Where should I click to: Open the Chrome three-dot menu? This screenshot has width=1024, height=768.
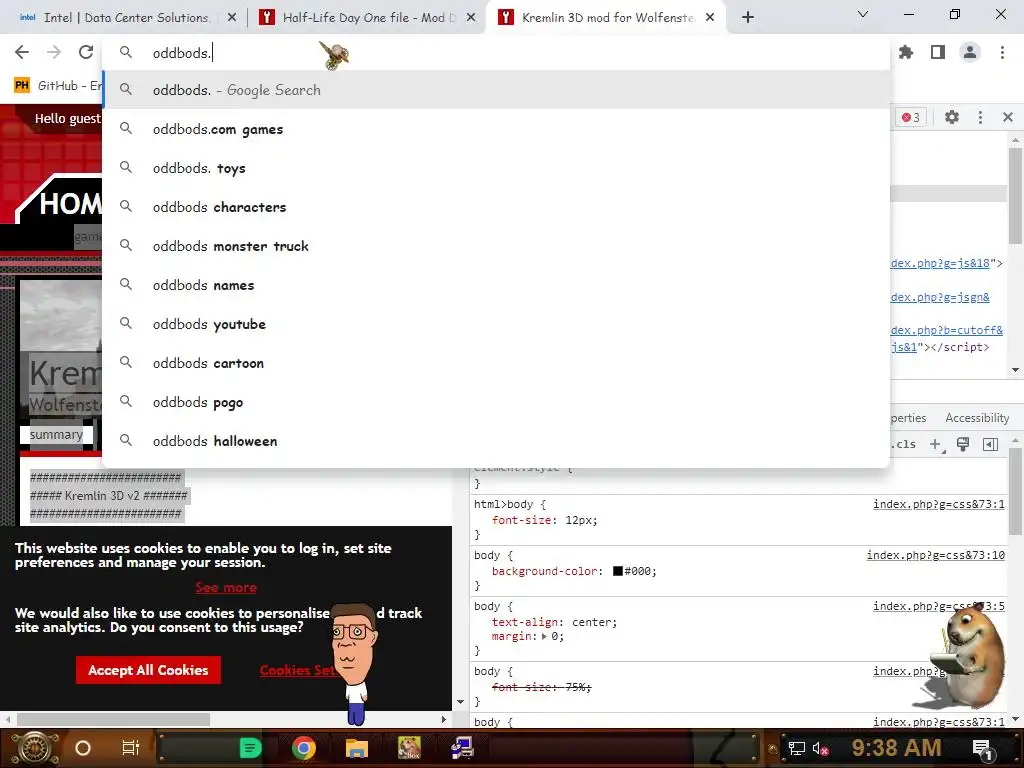point(1002,52)
